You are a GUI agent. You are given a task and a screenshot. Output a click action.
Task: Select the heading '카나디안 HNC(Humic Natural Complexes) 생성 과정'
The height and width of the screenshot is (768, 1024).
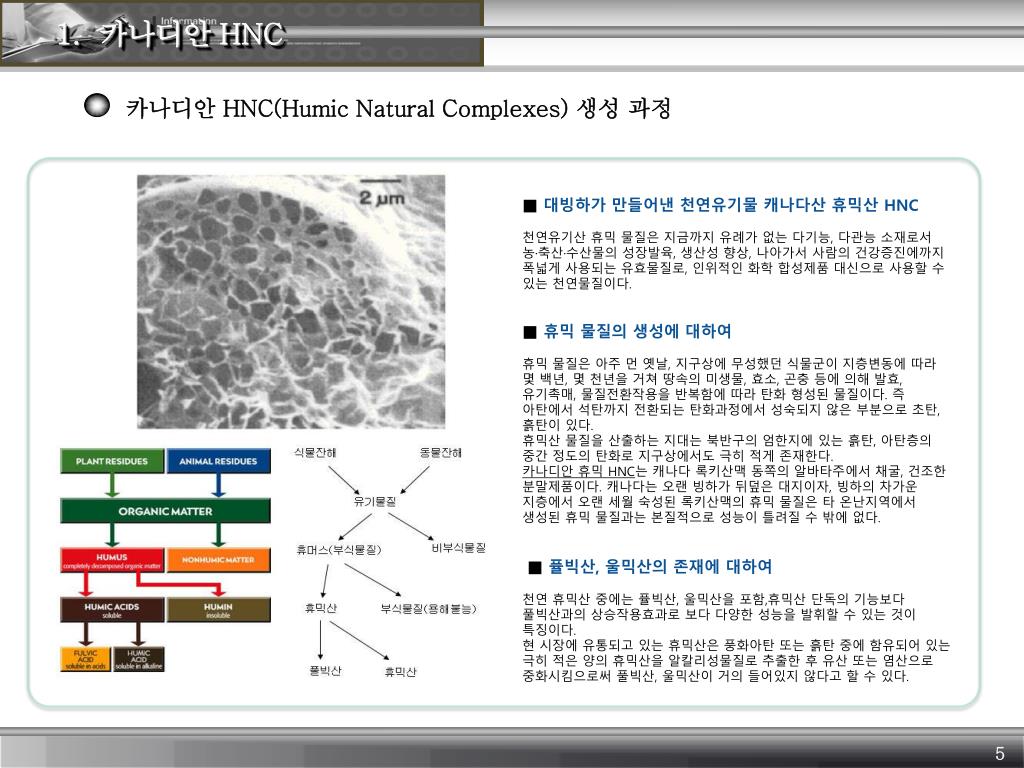(398, 108)
